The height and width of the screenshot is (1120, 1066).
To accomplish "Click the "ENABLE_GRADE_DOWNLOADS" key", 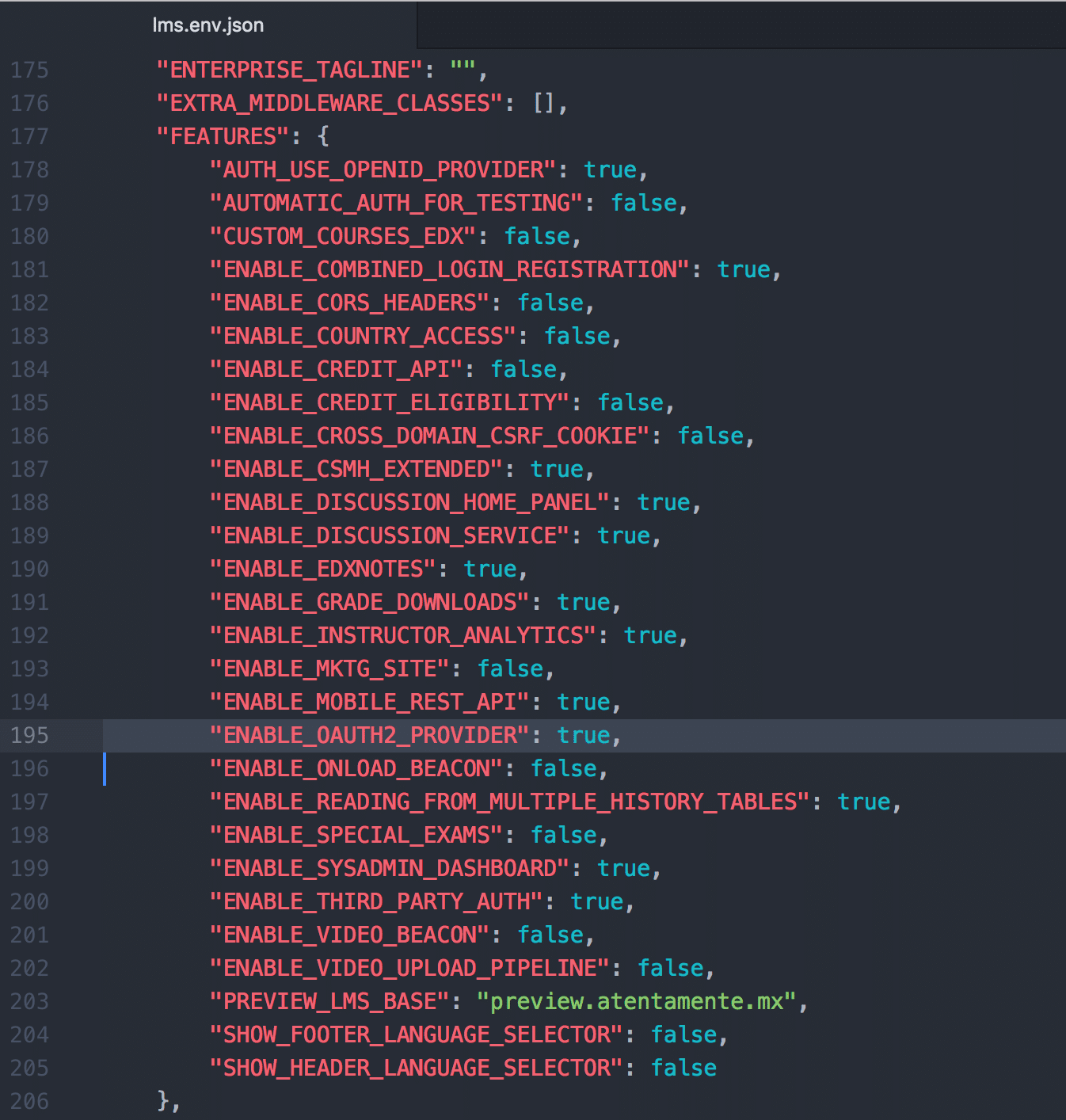I will point(371,602).
